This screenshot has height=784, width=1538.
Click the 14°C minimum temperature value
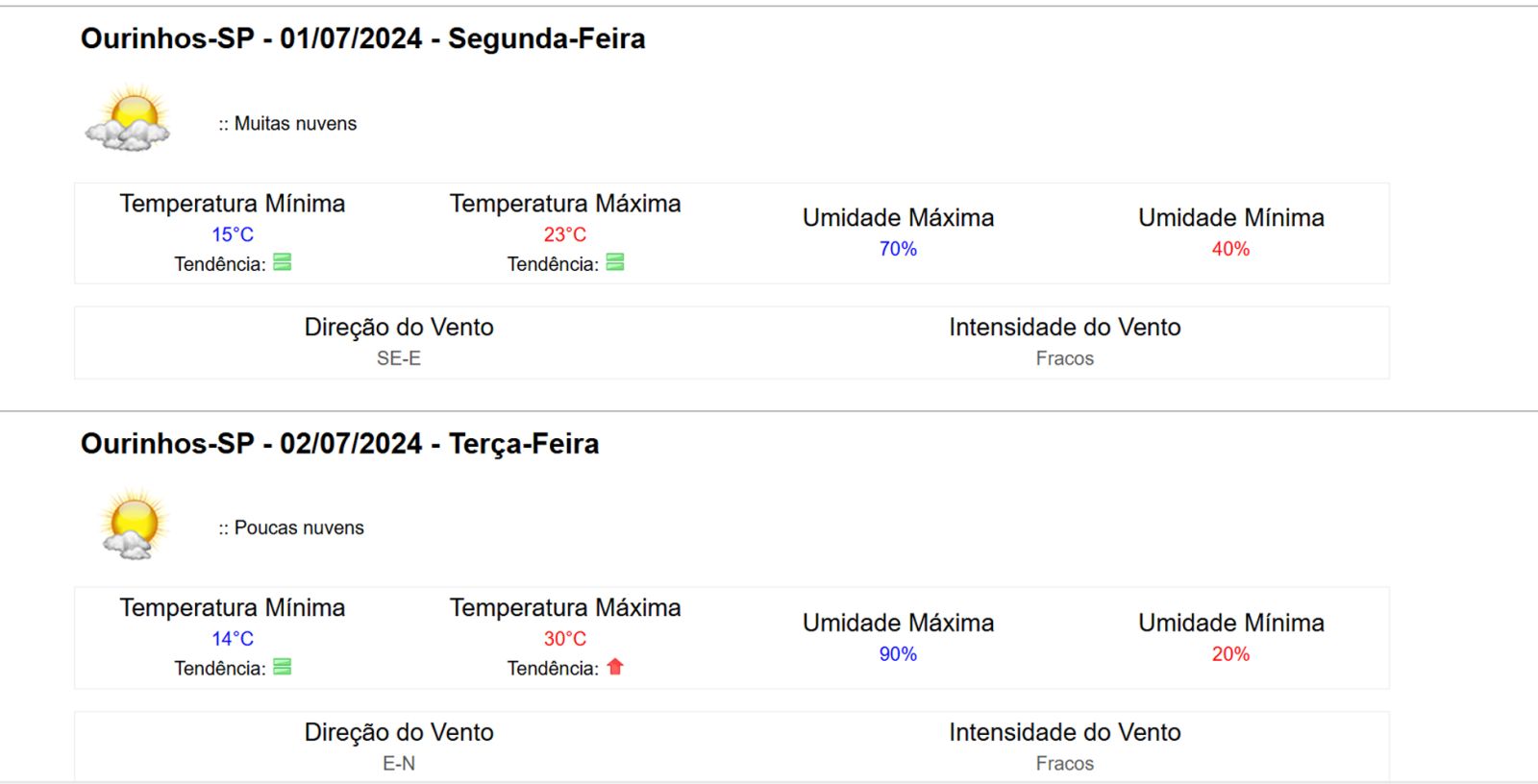point(233,639)
